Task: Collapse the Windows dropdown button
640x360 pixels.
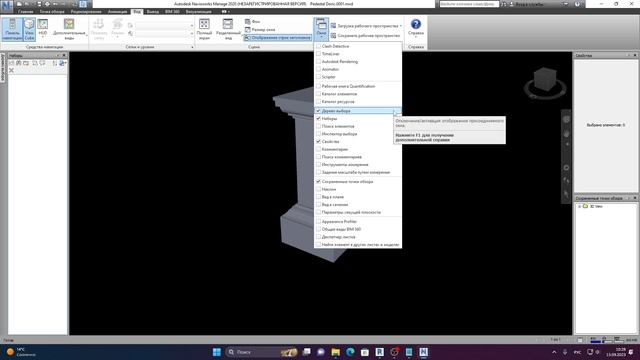Action: coord(321,29)
